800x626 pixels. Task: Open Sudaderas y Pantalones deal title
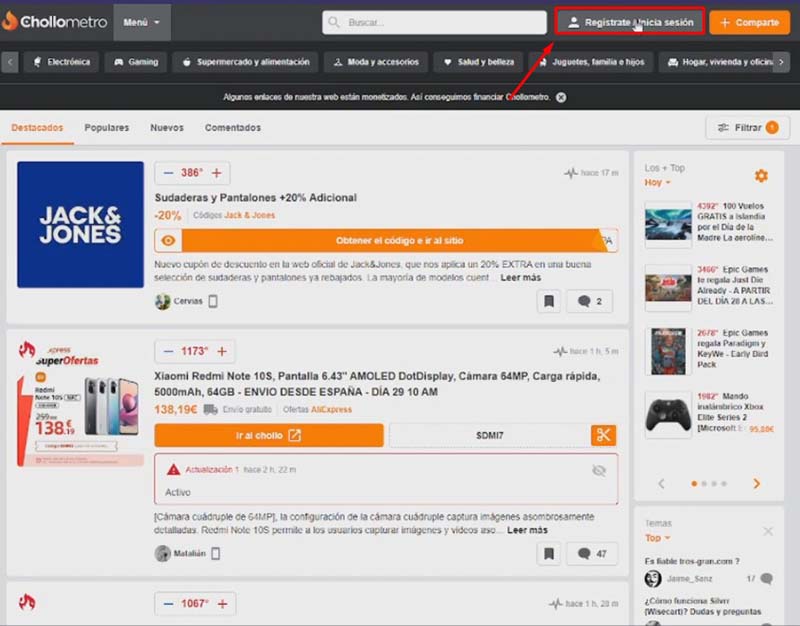[x=256, y=197]
